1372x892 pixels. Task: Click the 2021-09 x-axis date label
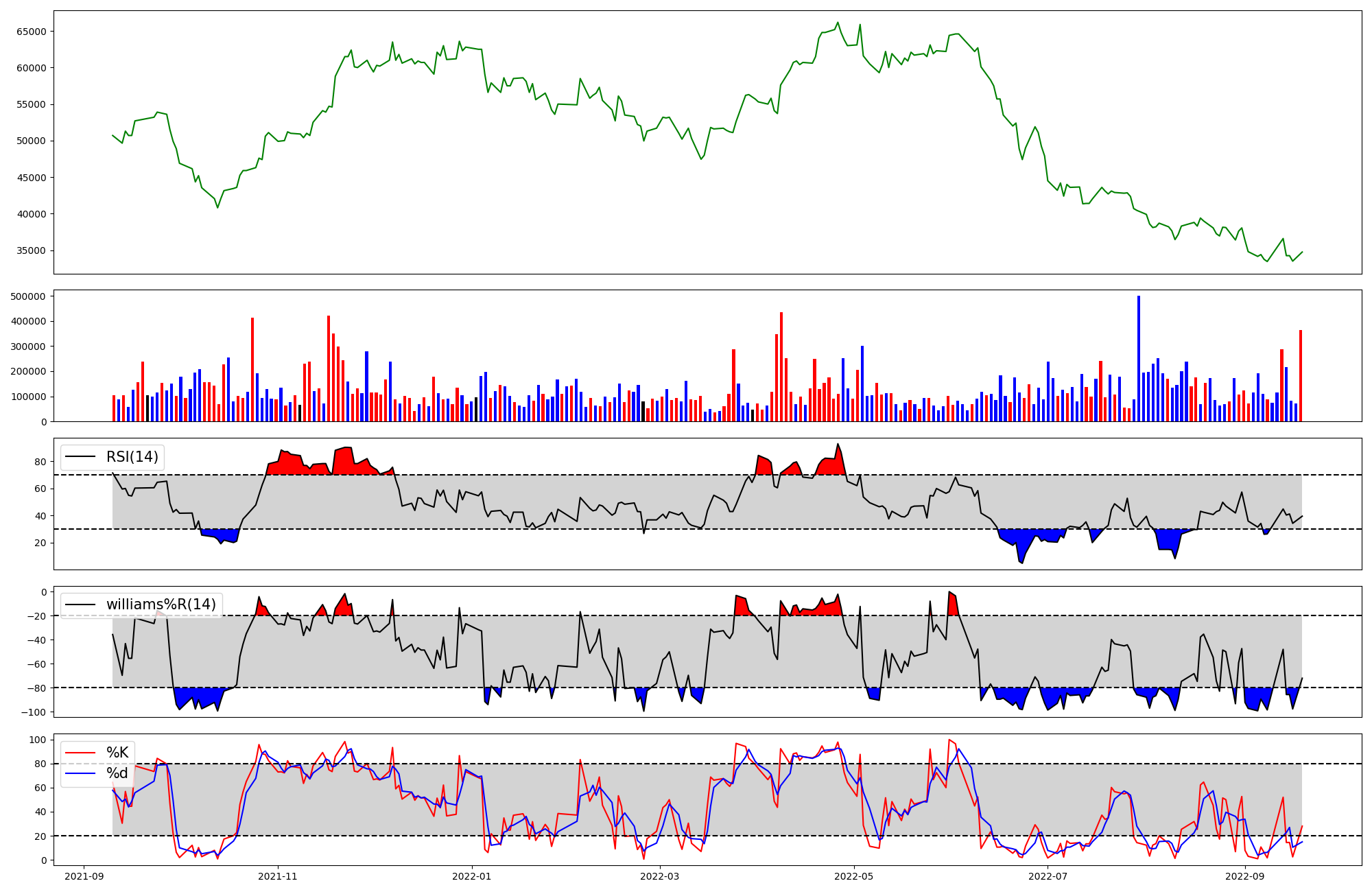84,876
